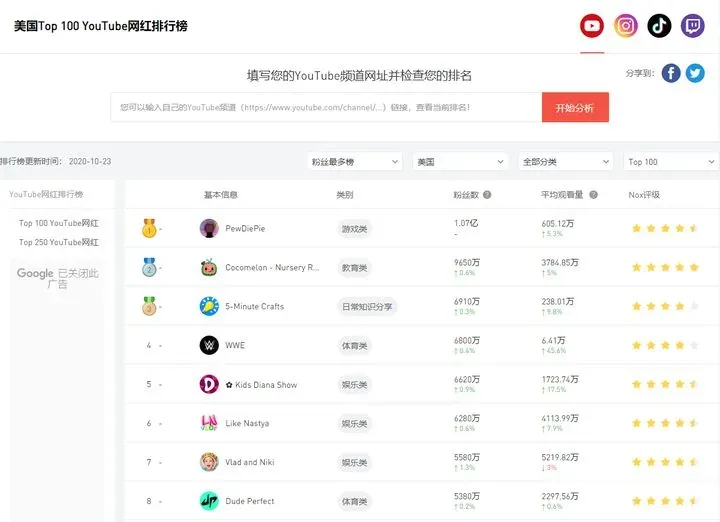This screenshot has width=720, height=522.
Task: Click 娱乐类 tag on Like Nastya row
Action: pyautogui.click(x=354, y=424)
